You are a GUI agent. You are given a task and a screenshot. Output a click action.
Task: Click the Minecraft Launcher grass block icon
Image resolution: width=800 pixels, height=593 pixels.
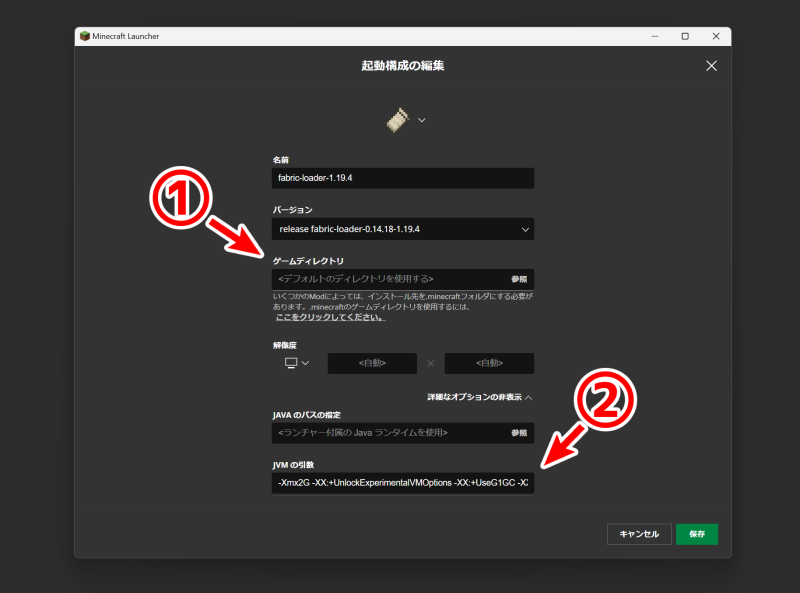click(x=85, y=36)
